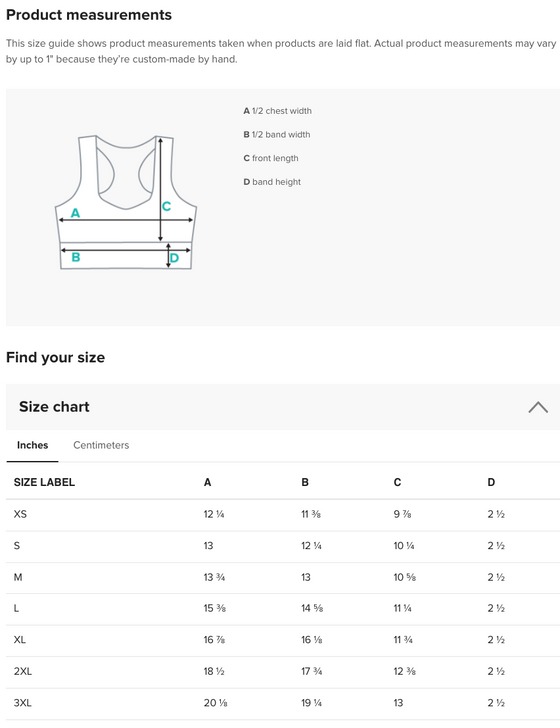Select the XS size row label

pyautogui.click(x=20, y=514)
